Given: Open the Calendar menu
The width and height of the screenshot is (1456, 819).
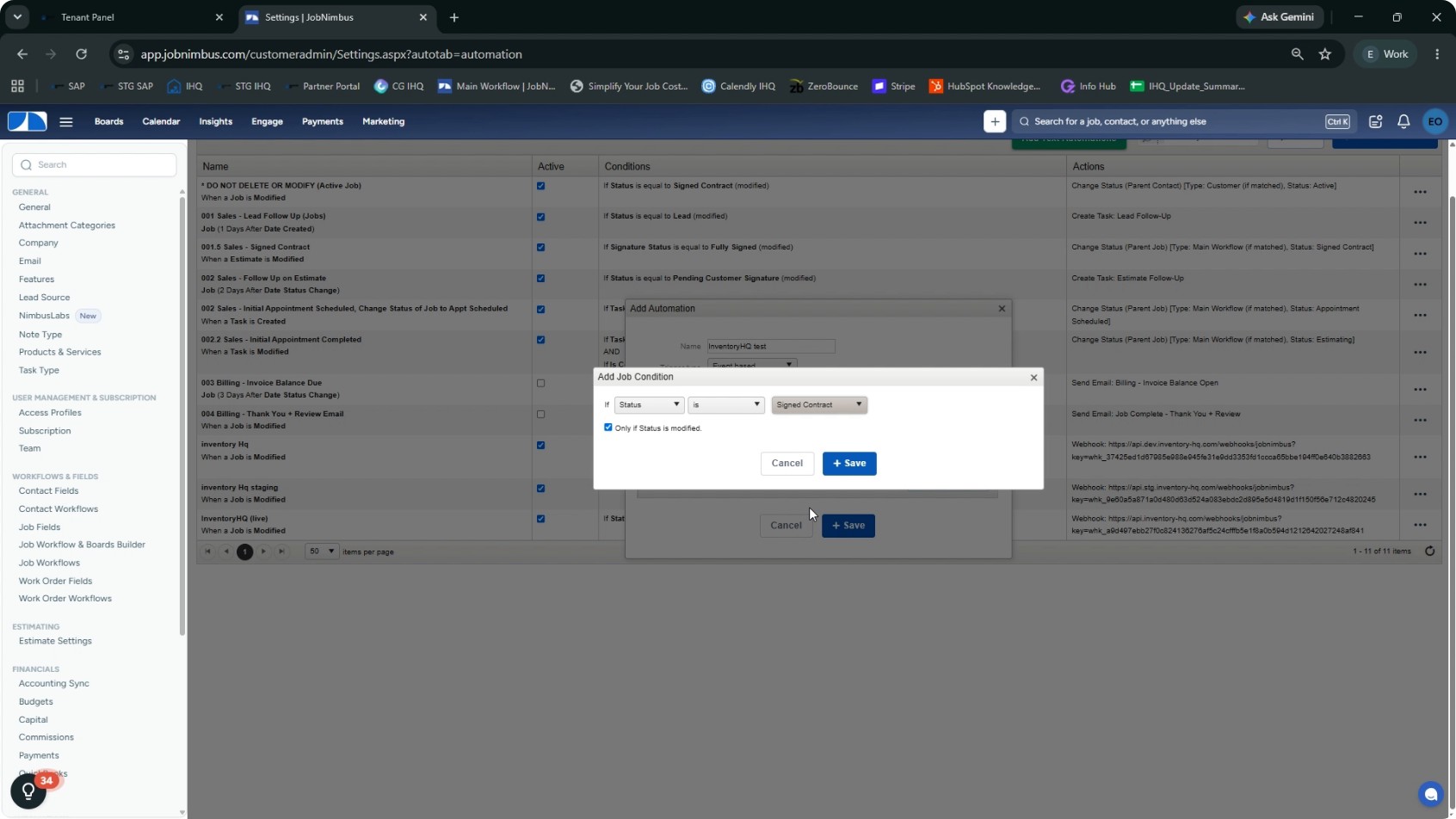Looking at the screenshot, I should tap(161, 121).
